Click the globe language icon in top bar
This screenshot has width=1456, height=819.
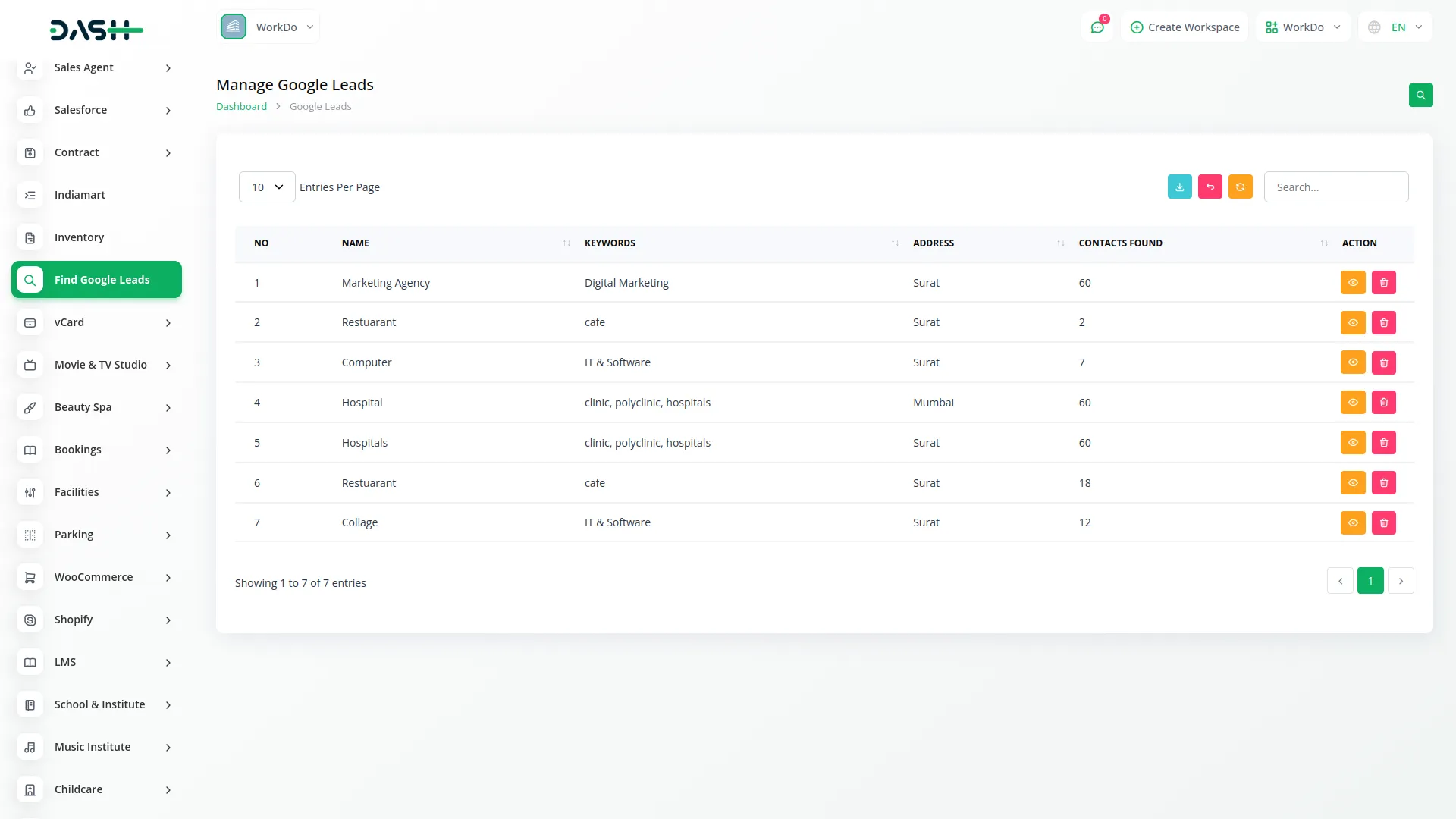[1373, 27]
